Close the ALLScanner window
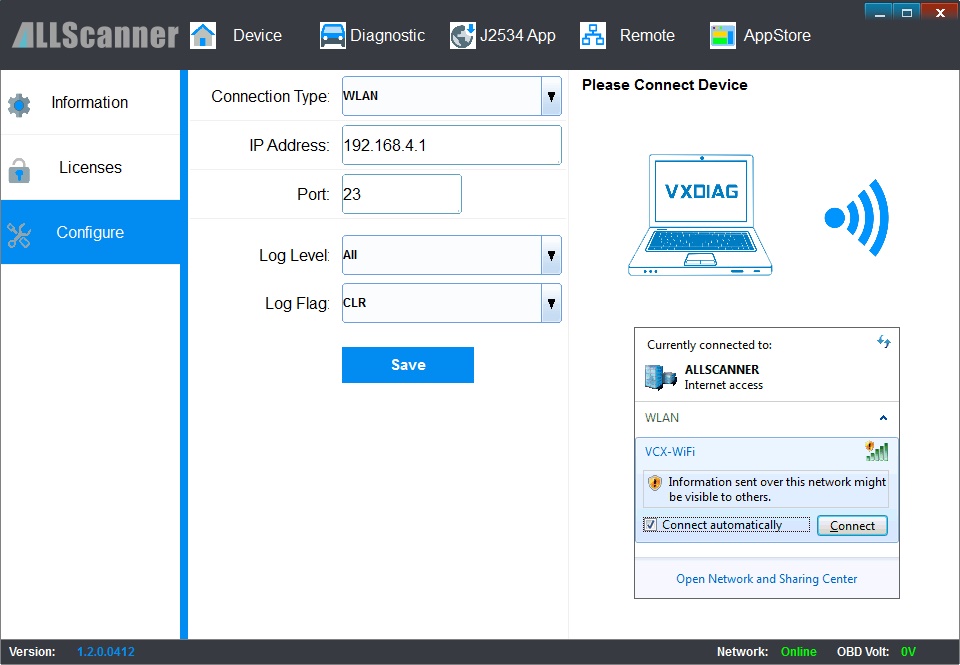This screenshot has height=665, width=960. click(x=940, y=12)
